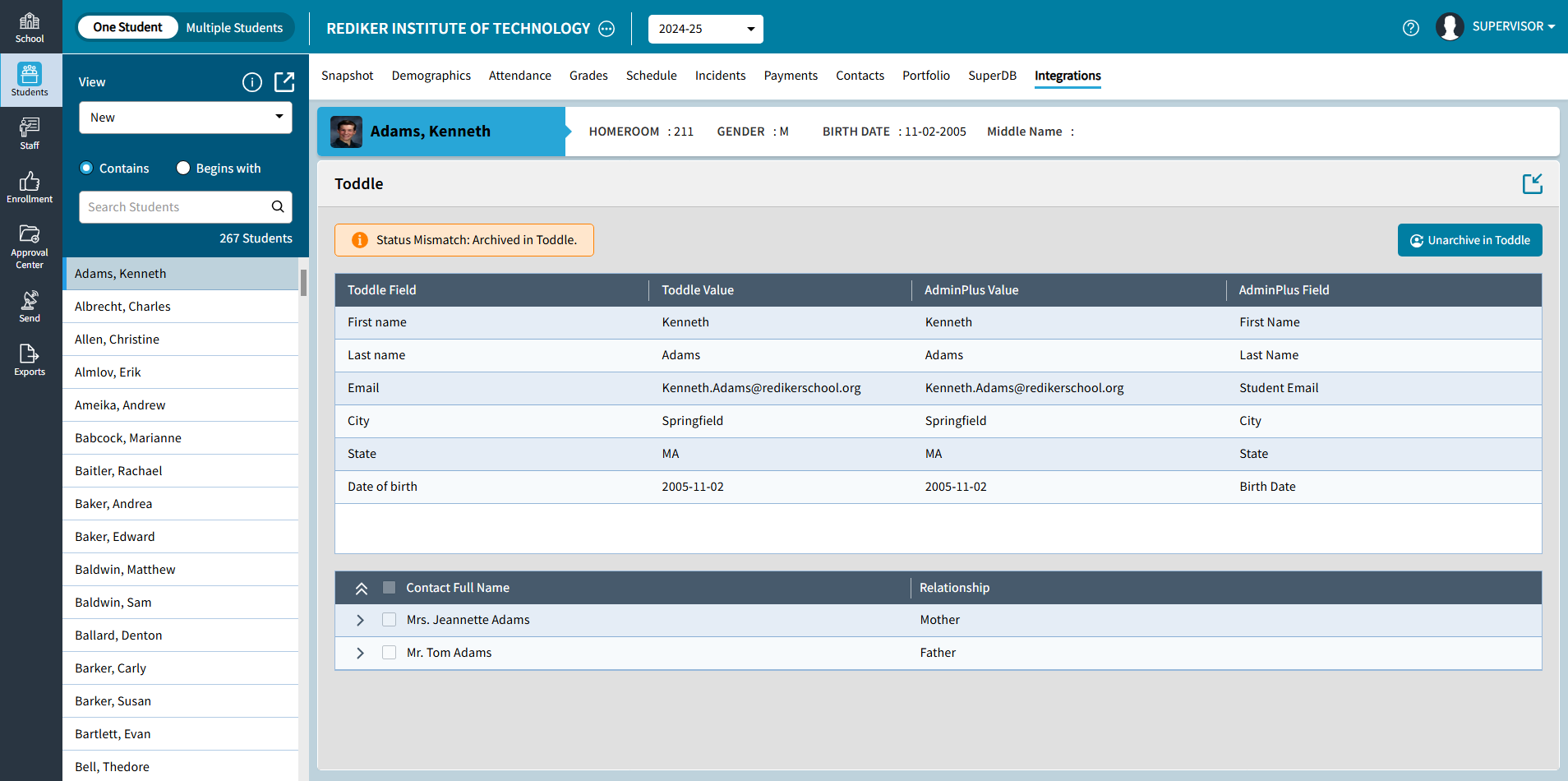
Task: Open the Enrollment module icon
Action: [x=30, y=187]
